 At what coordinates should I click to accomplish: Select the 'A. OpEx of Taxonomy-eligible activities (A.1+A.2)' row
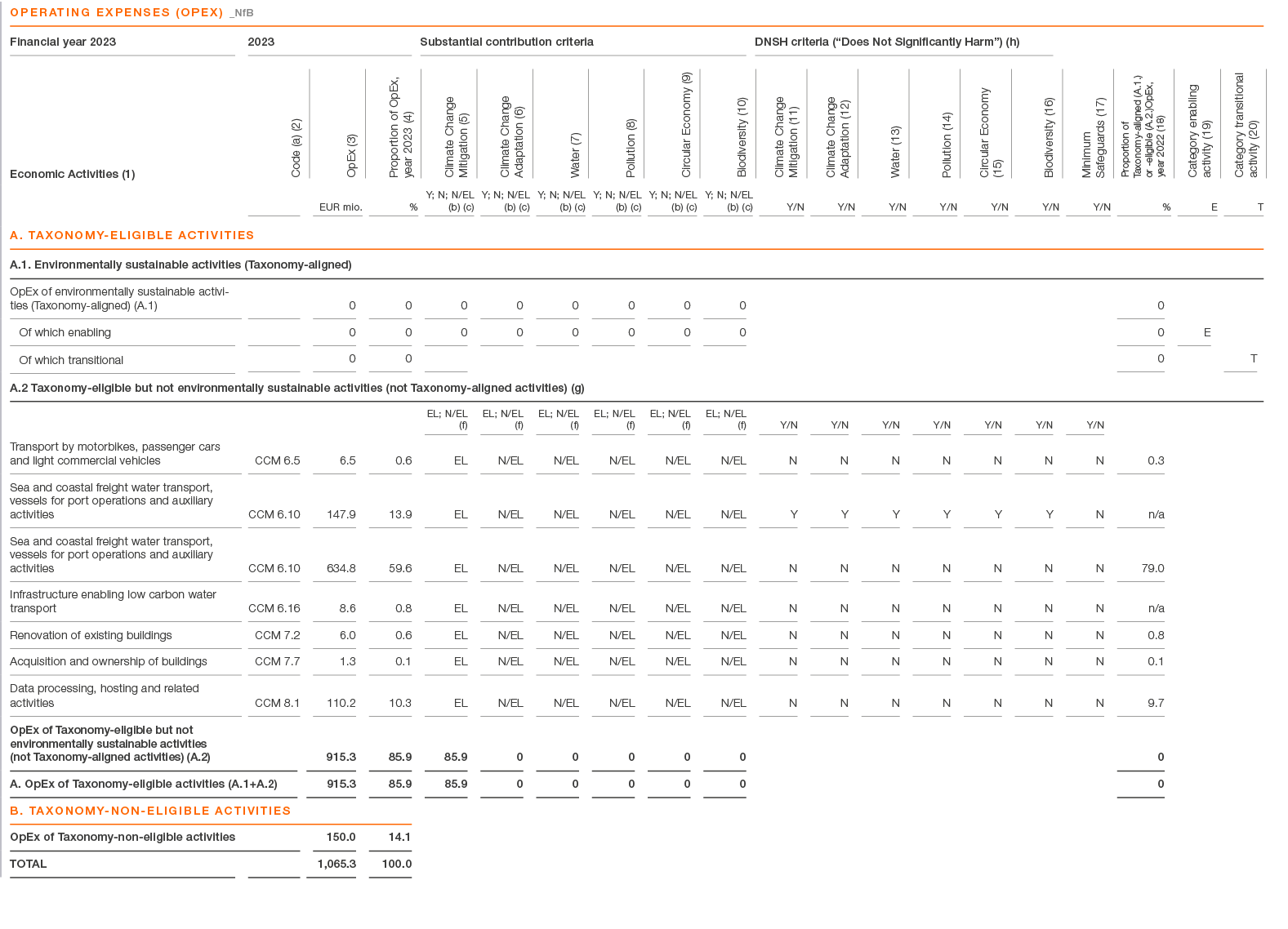tap(144, 784)
